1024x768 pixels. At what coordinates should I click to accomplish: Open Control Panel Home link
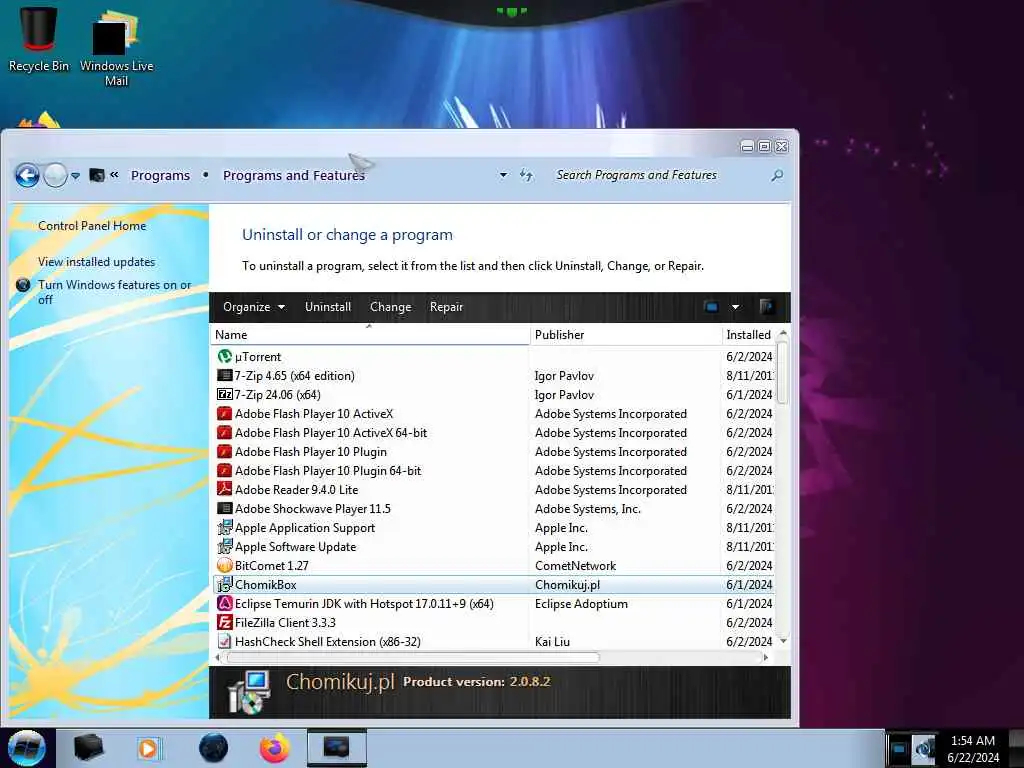(x=92, y=226)
